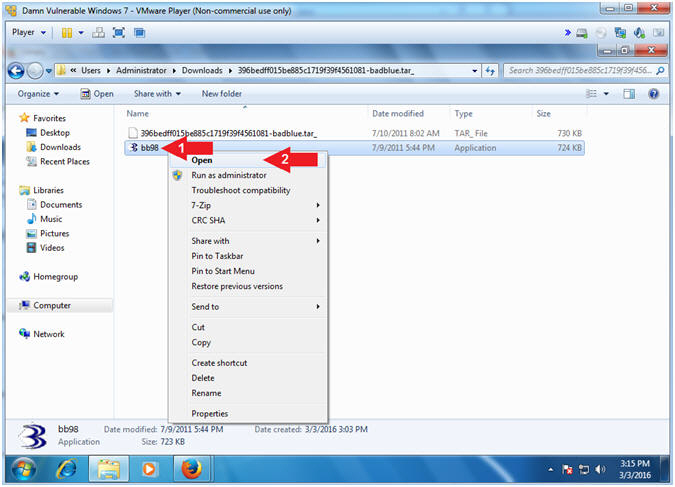Image resolution: width=675 pixels, height=487 pixels.
Task: Expand context menu Share with submenu
Action: coord(248,241)
